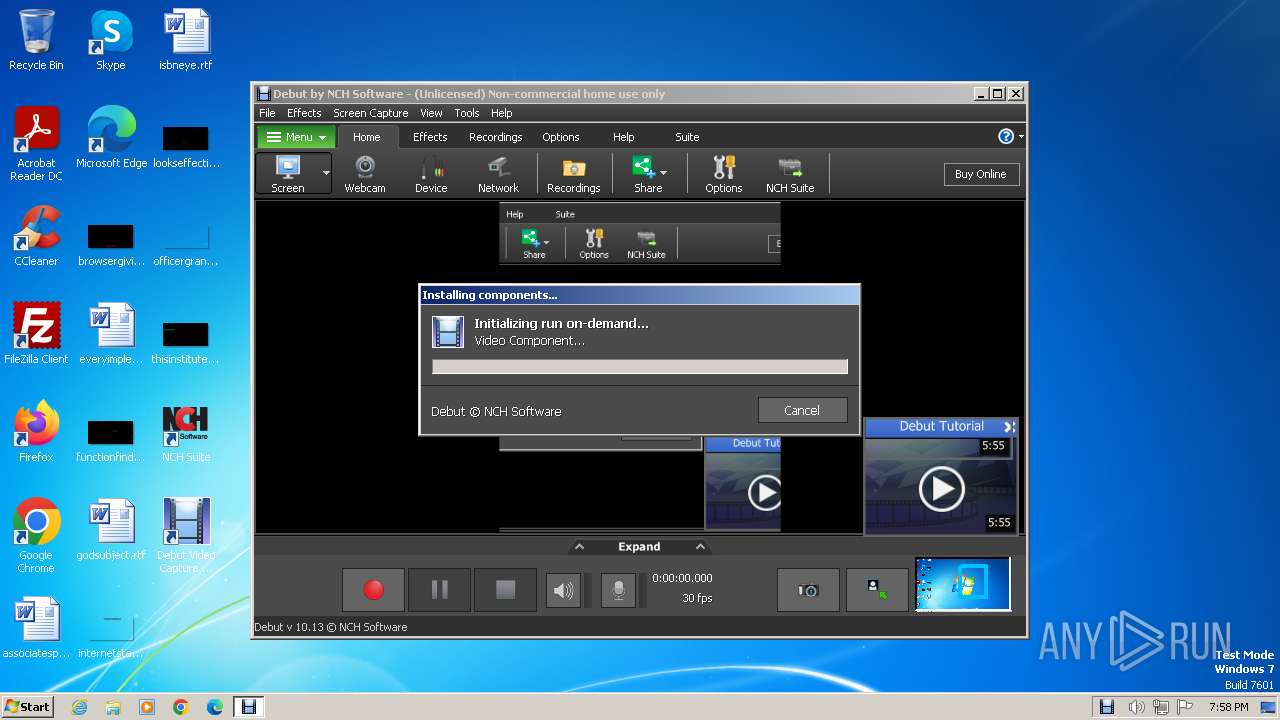Open the FileZilla Client desktop shortcut
This screenshot has width=1280, height=720.
point(36,334)
